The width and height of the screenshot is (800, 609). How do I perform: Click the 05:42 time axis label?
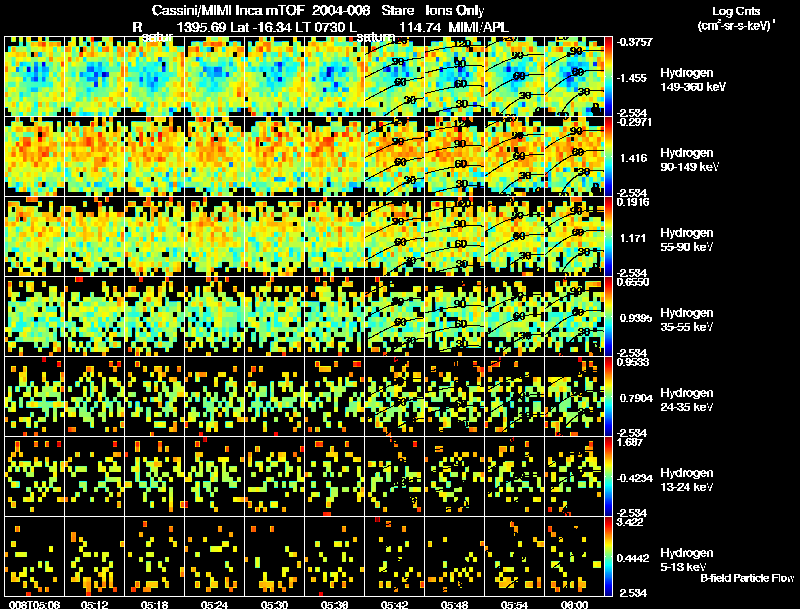394,604
